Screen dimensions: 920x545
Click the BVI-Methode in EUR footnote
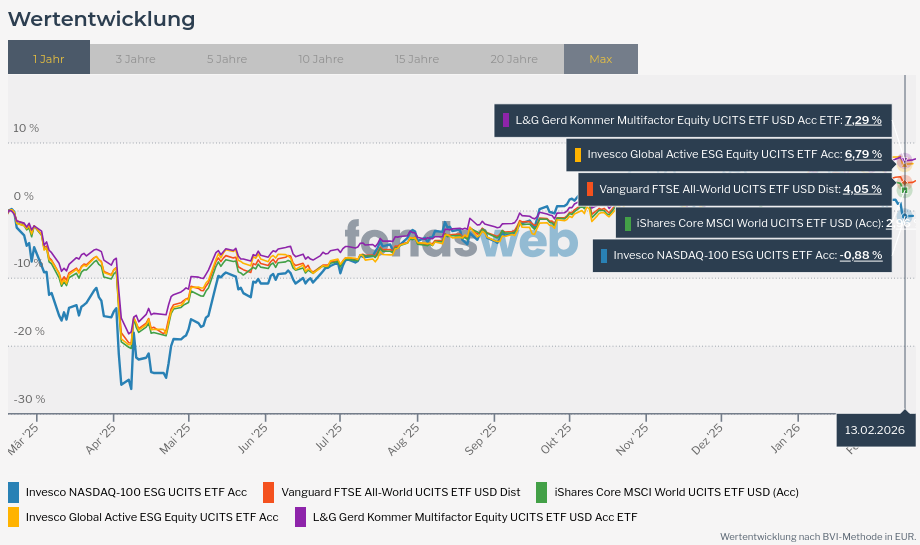tap(818, 536)
